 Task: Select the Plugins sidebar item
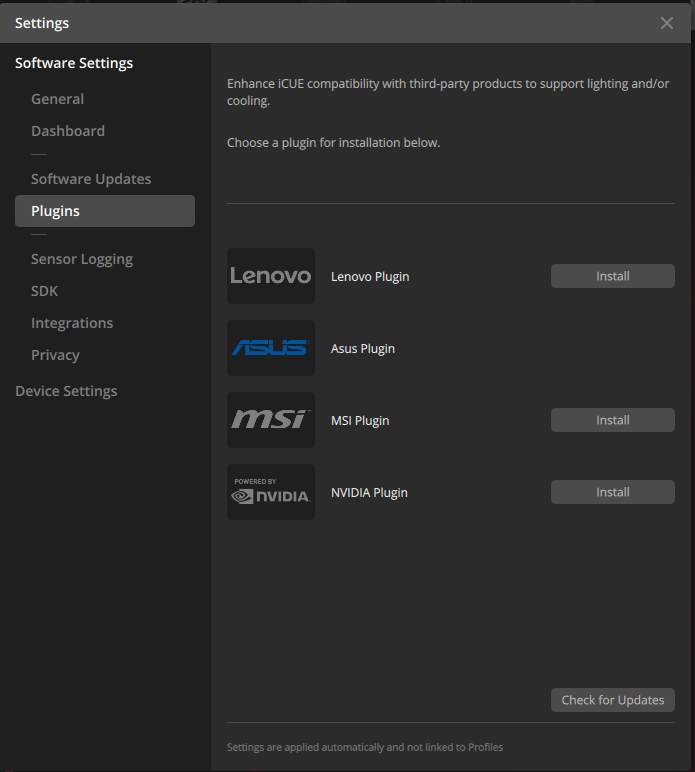click(x=105, y=211)
